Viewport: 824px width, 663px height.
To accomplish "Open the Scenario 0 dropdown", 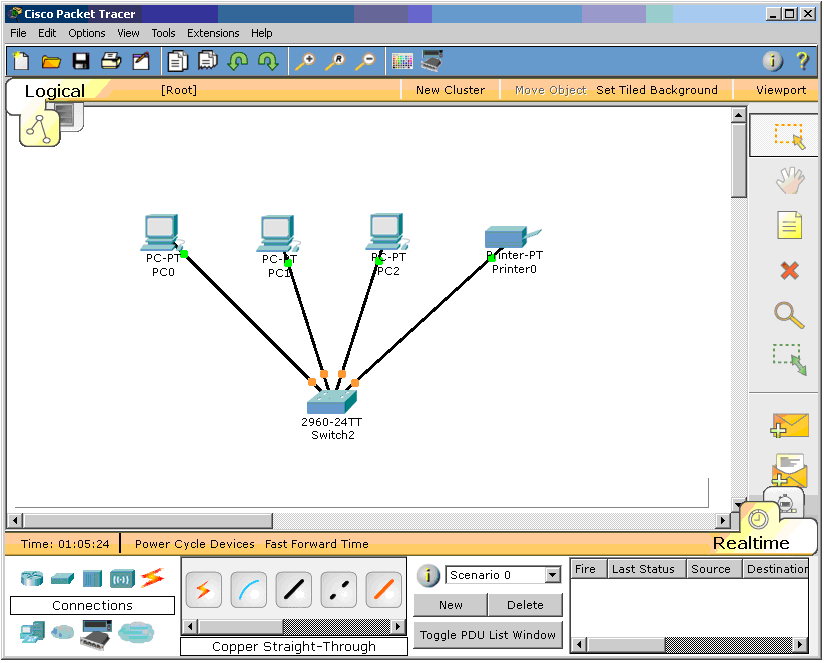I will tap(503, 575).
